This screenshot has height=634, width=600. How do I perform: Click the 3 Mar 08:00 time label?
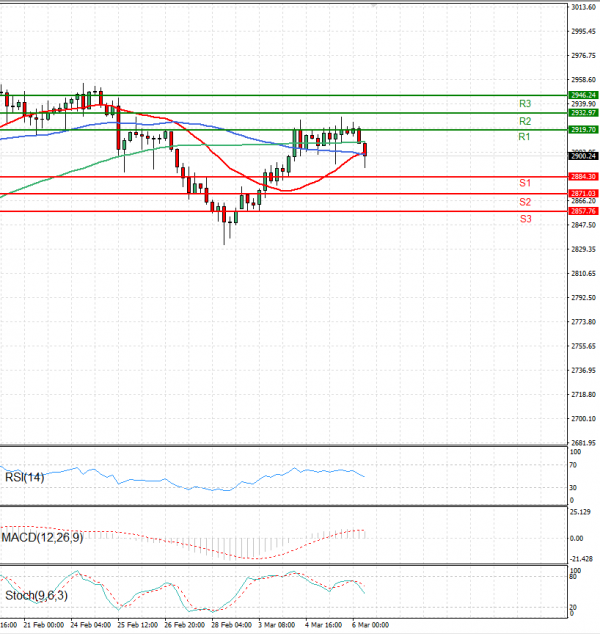[275, 624]
